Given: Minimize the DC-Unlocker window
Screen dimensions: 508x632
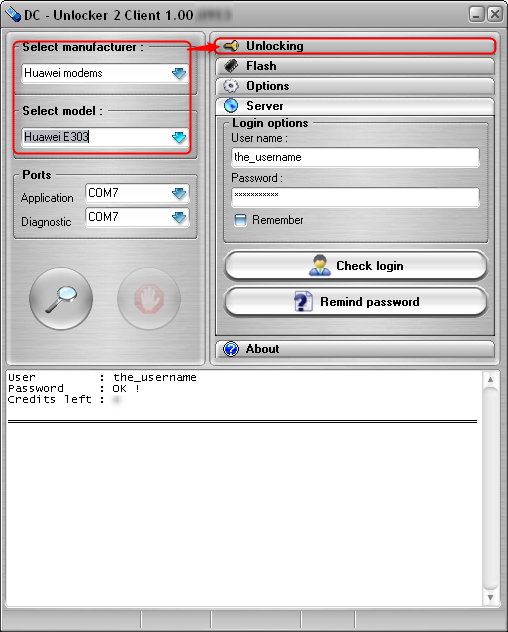Looking at the screenshot, I should pos(477,15).
